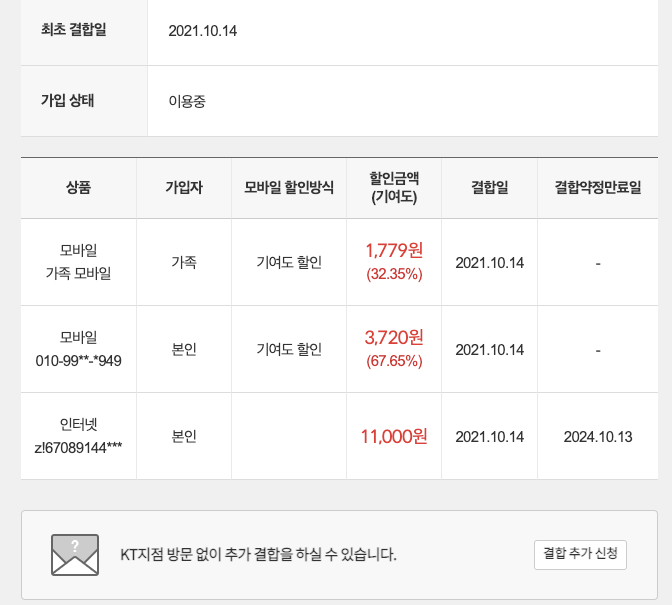The height and width of the screenshot is (605, 672).
Task: Click the KT지점 방문 없이 notice text
Action: [x=258, y=554]
